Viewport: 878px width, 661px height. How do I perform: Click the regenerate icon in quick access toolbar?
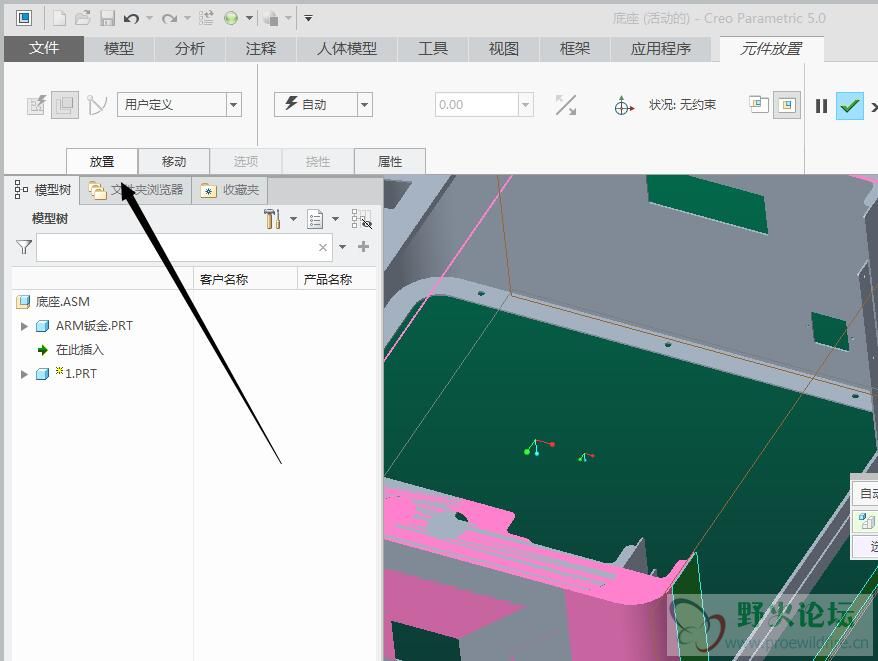pos(206,18)
